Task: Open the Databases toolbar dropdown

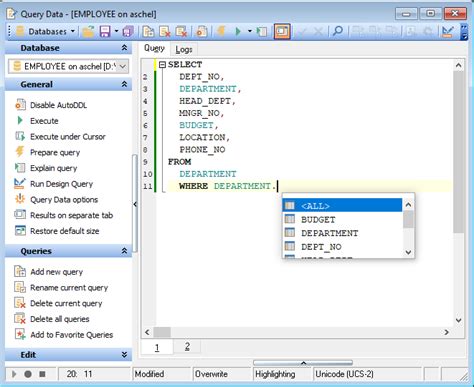Action: point(46,32)
